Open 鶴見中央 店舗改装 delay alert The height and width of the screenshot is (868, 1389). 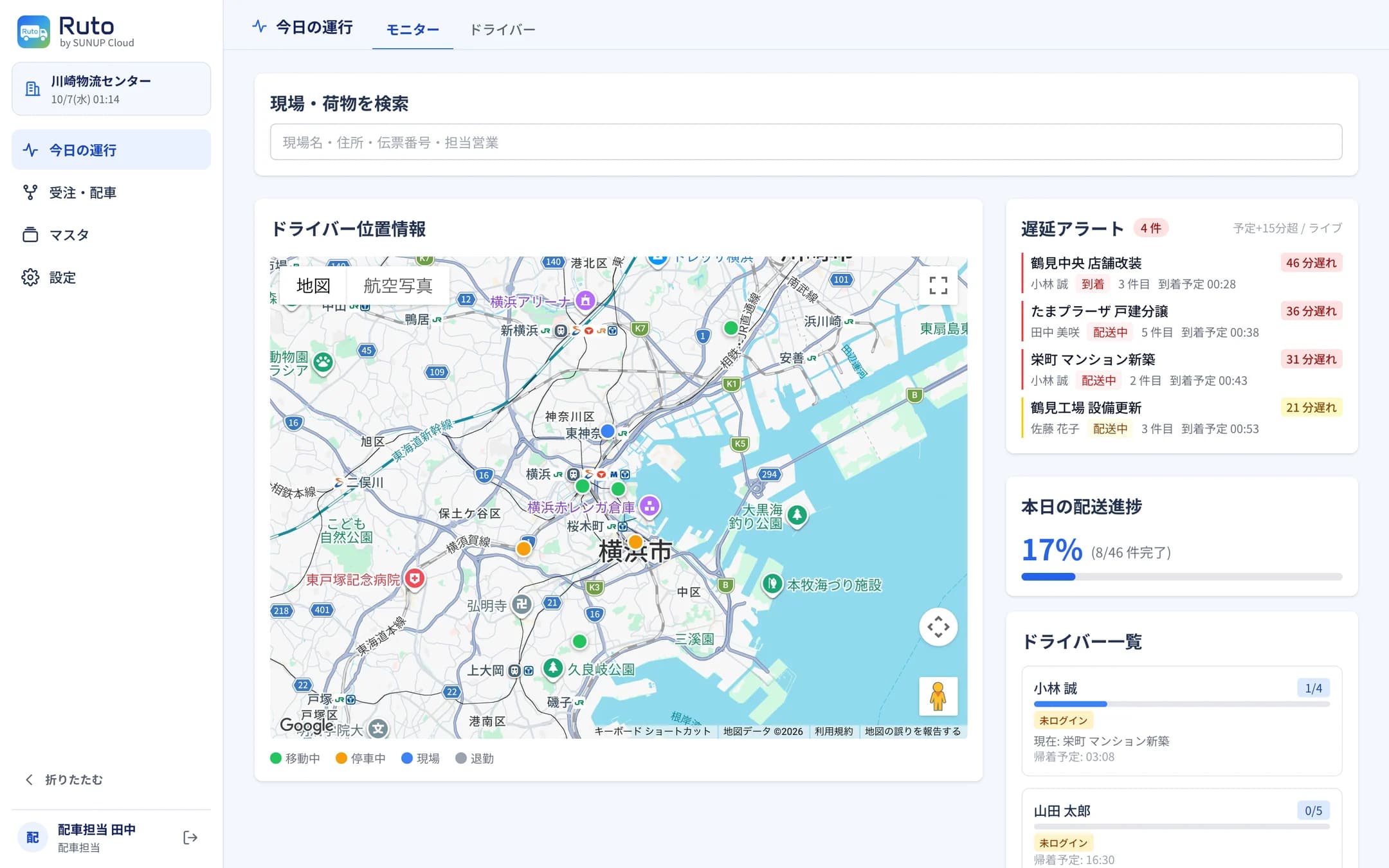point(1182,273)
